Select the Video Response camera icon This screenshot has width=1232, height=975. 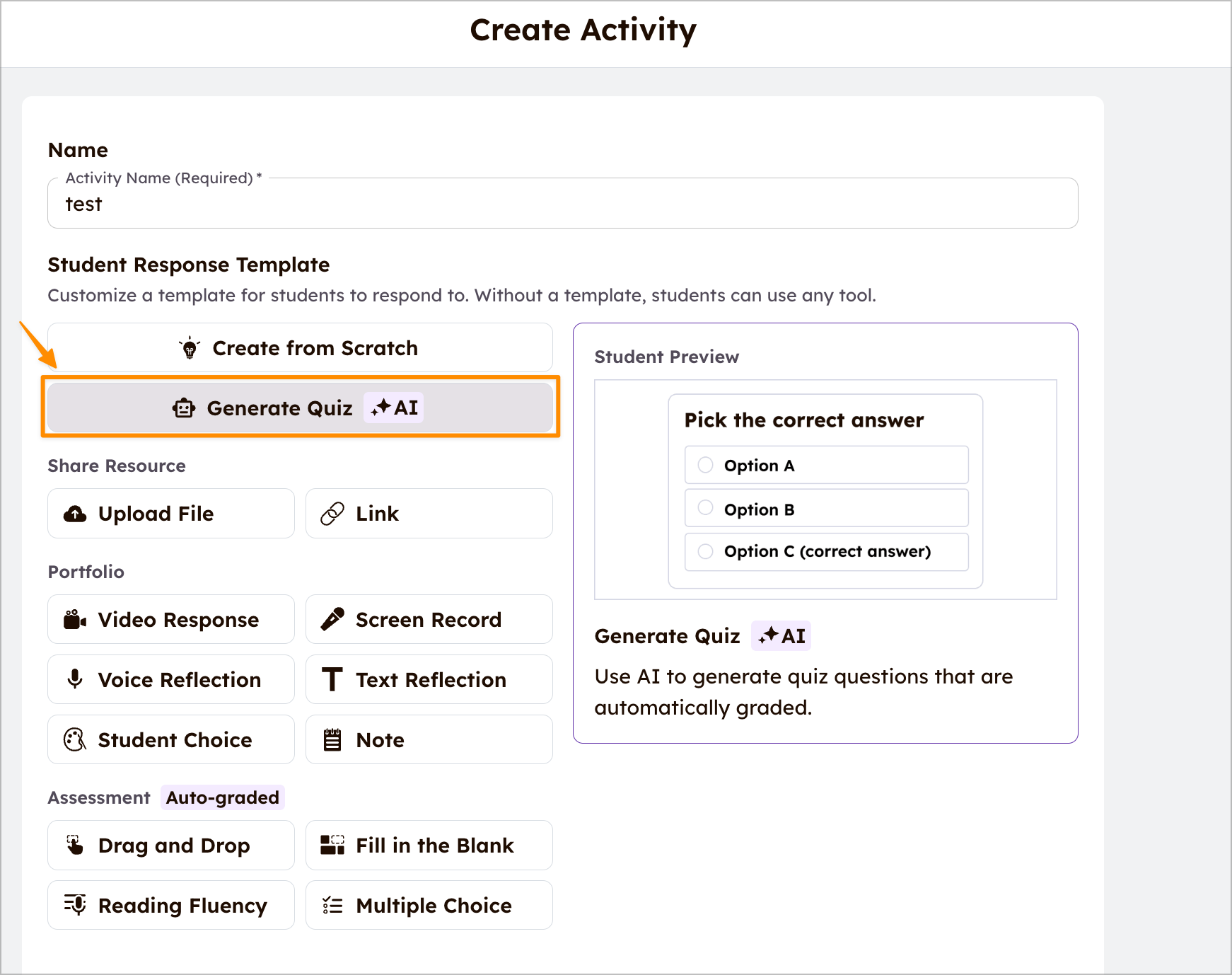pos(74,619)
